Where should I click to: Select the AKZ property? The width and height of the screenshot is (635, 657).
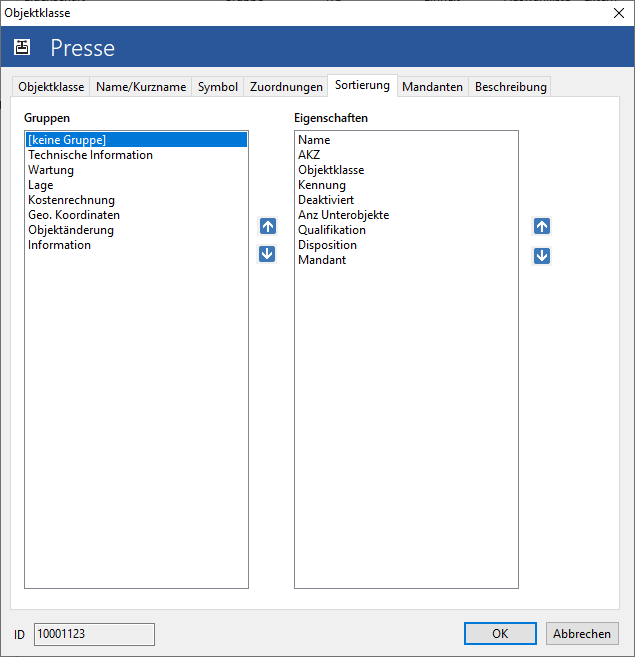pyautogui.click(x=406, y=155)
